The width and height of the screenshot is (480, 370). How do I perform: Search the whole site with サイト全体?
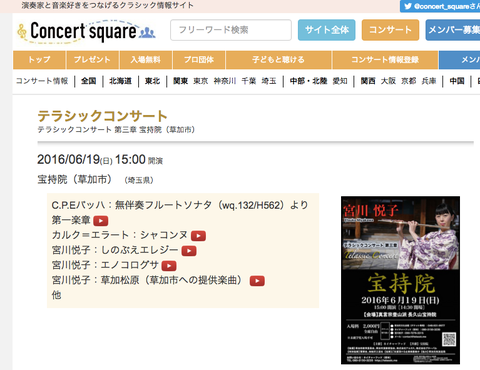tap(326, 30)
